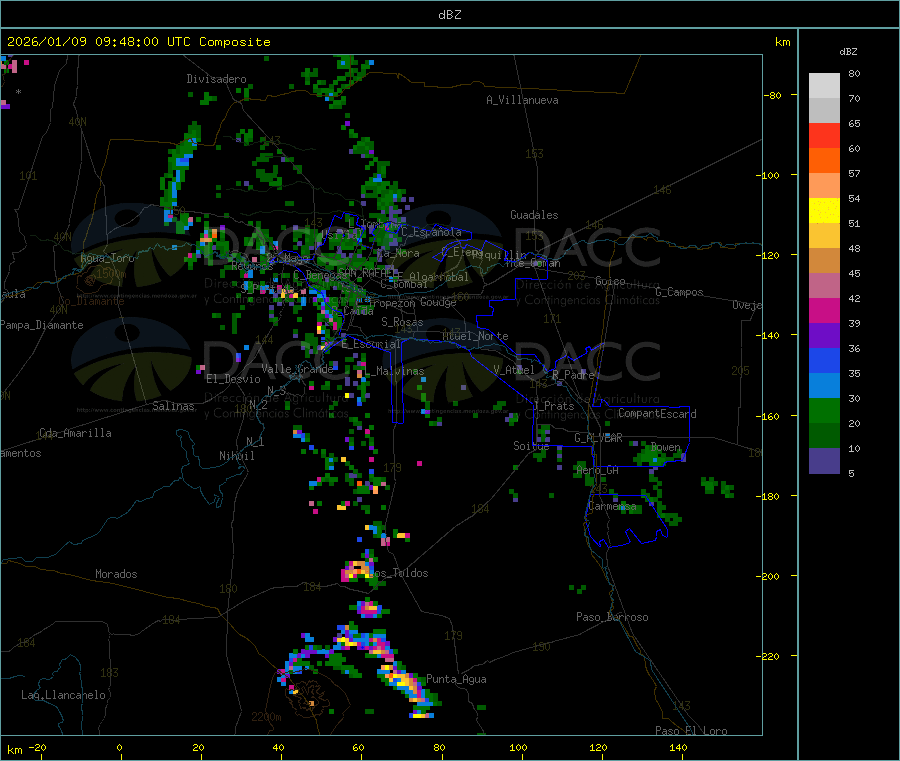Click the G_Campos label
Image resolution: width=900 pixels, height=761 pixels.
(x=680, y=292)
